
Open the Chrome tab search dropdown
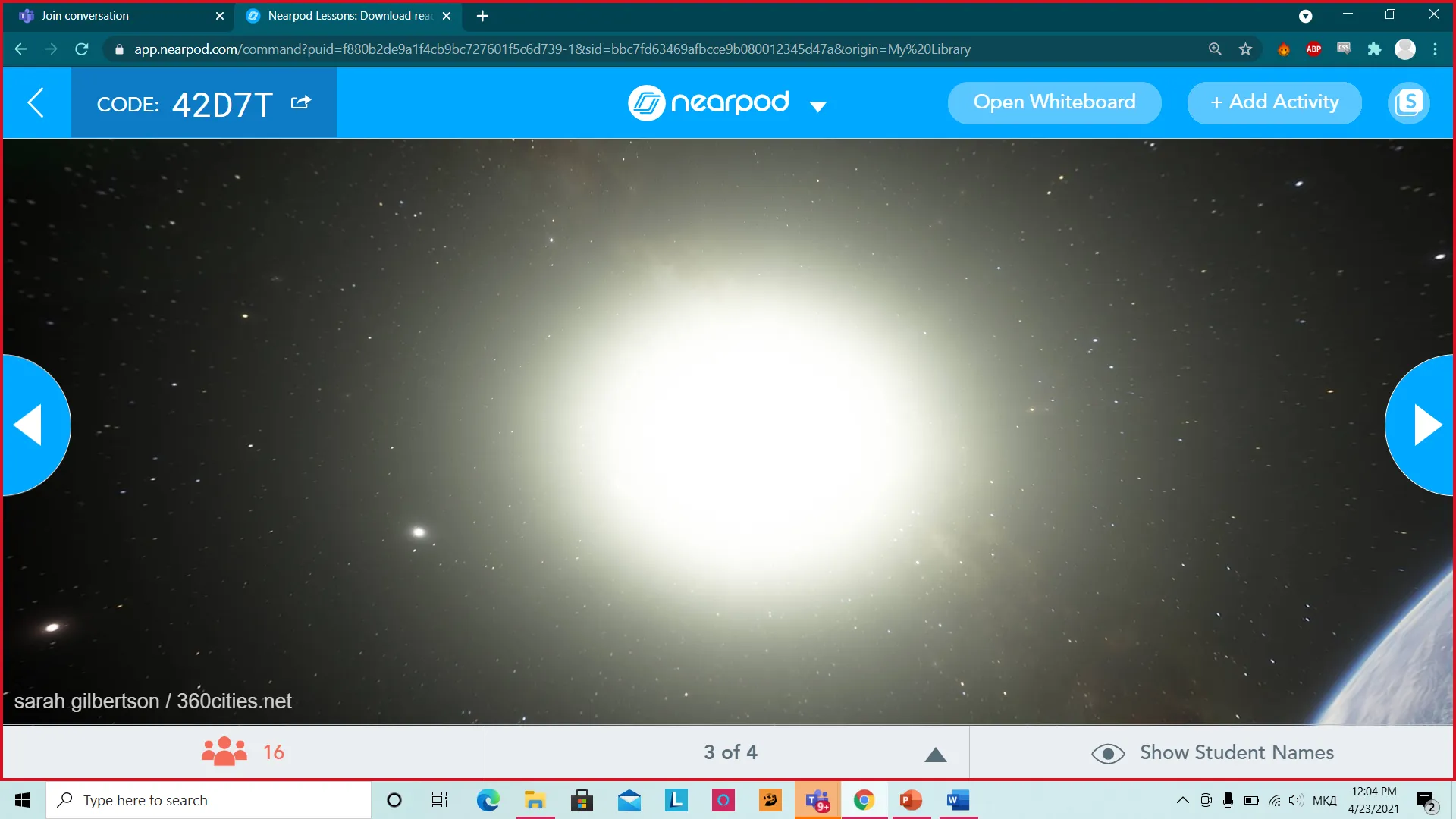1305,16
